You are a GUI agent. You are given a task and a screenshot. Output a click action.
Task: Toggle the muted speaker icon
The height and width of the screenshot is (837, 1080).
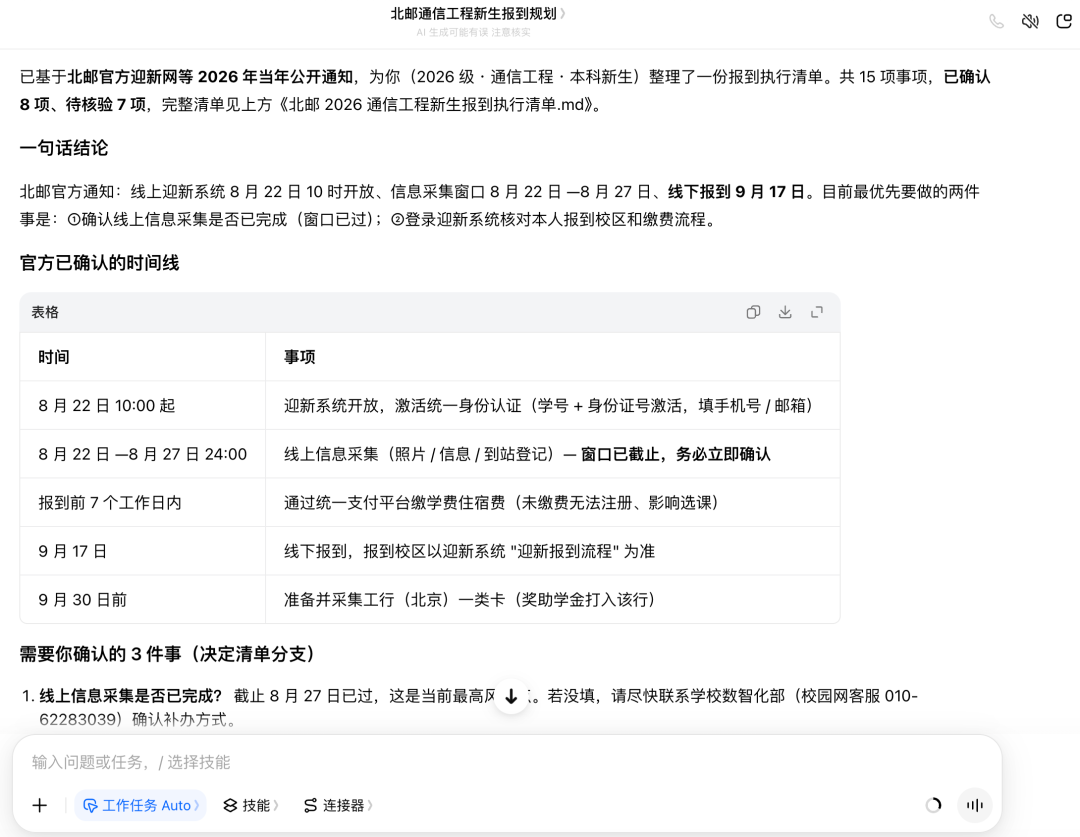pyautogui.click(x=1030, y=21)
